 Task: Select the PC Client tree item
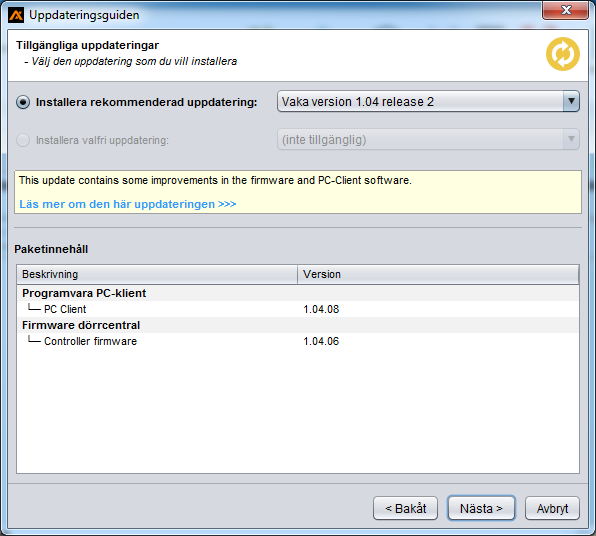coord(65,309)
